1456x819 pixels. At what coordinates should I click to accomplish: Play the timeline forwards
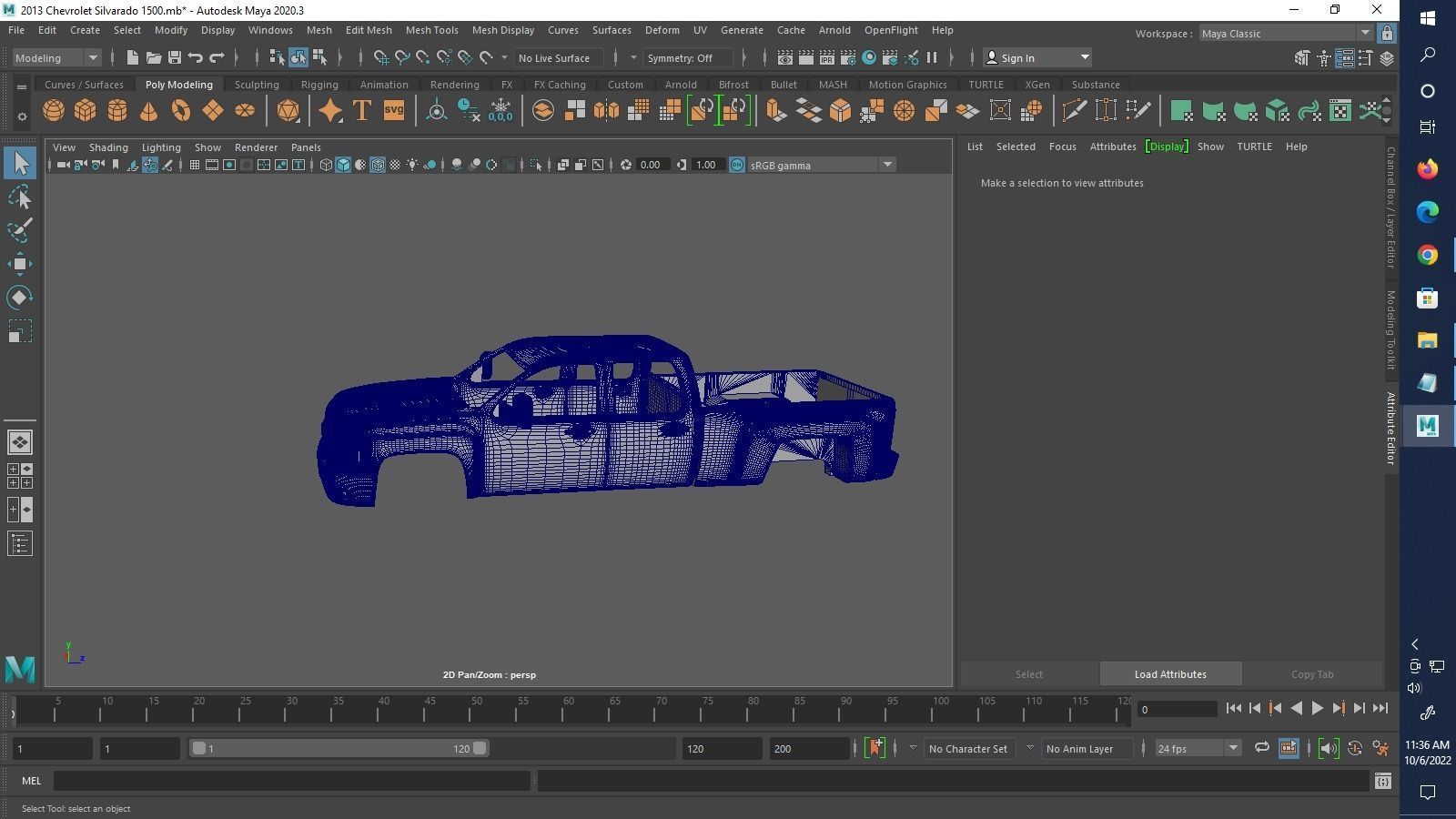point(1317,708)
